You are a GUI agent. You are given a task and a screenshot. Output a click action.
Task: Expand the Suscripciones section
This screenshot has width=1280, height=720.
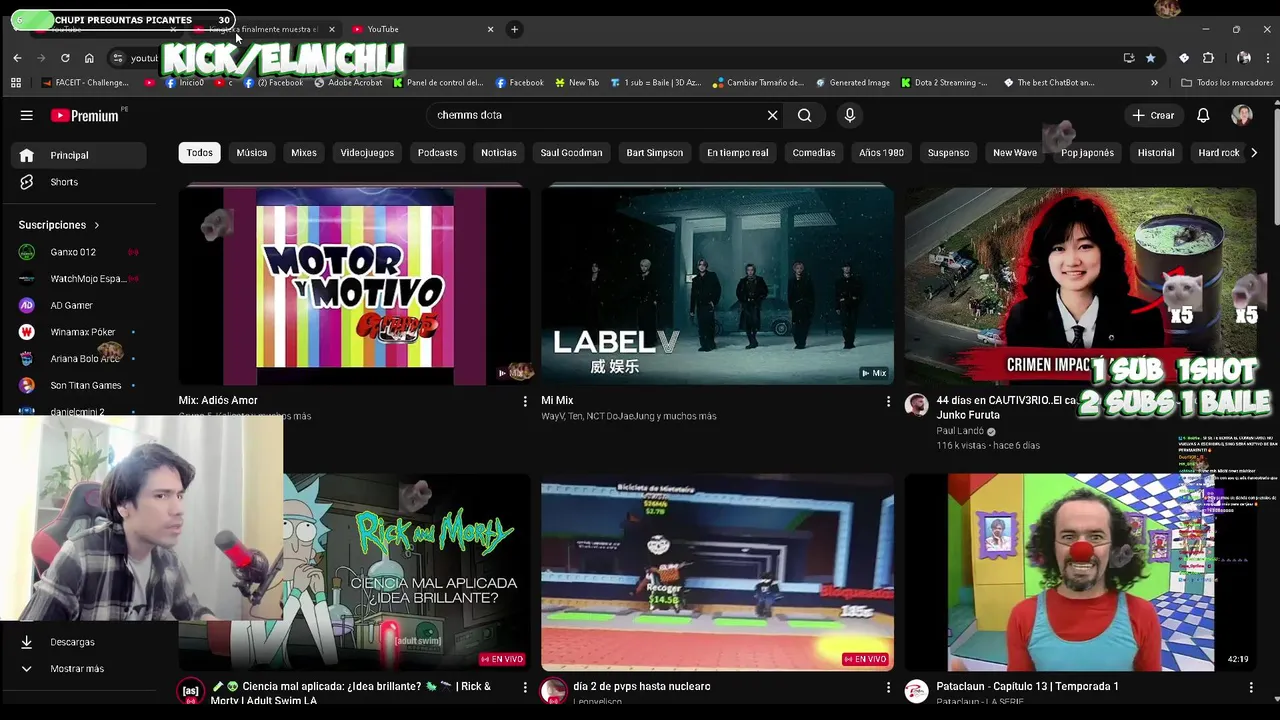point(59,225)
